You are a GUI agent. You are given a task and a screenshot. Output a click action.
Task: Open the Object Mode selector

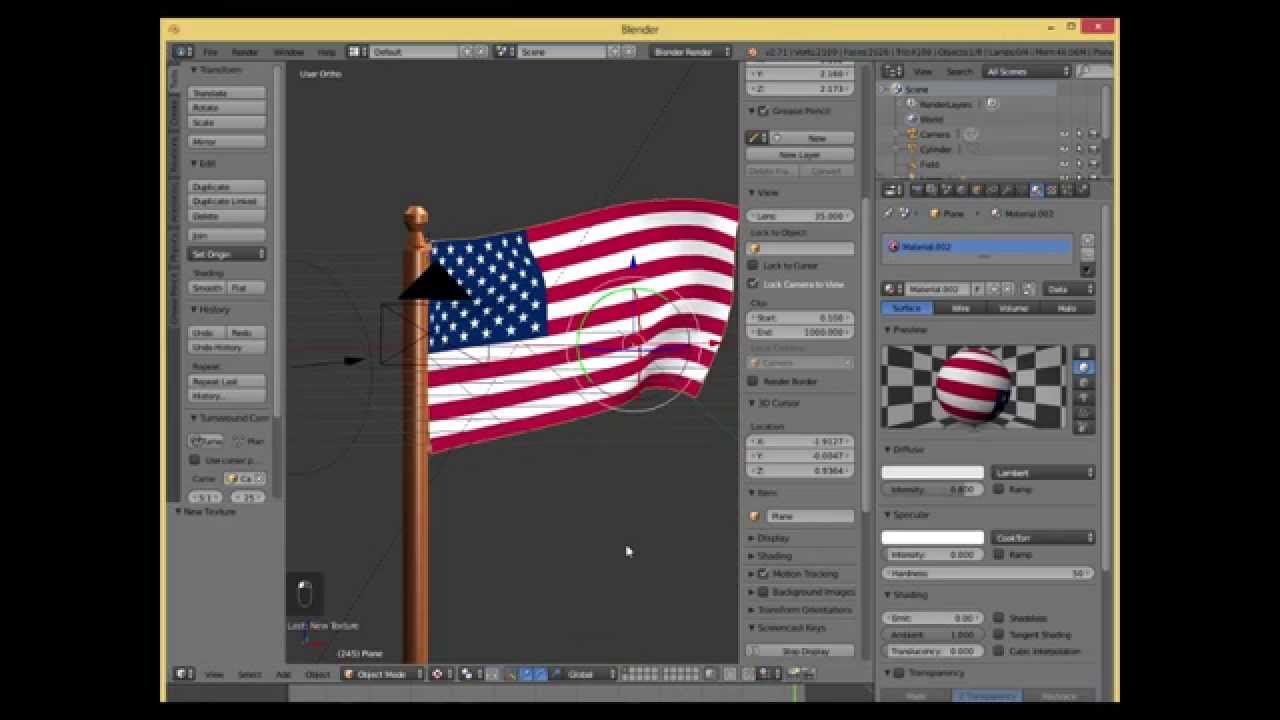(x=383, y=674)
